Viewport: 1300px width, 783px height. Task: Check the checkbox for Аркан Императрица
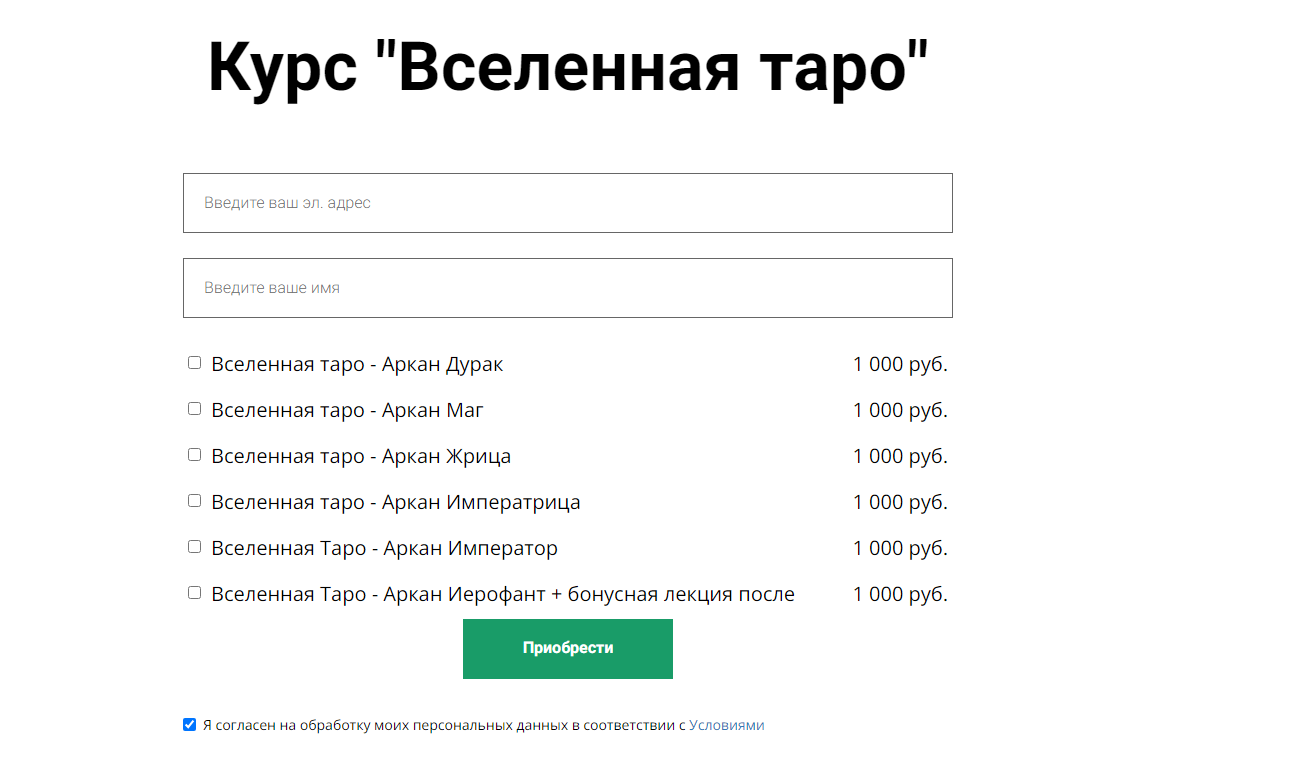(194, 500)
